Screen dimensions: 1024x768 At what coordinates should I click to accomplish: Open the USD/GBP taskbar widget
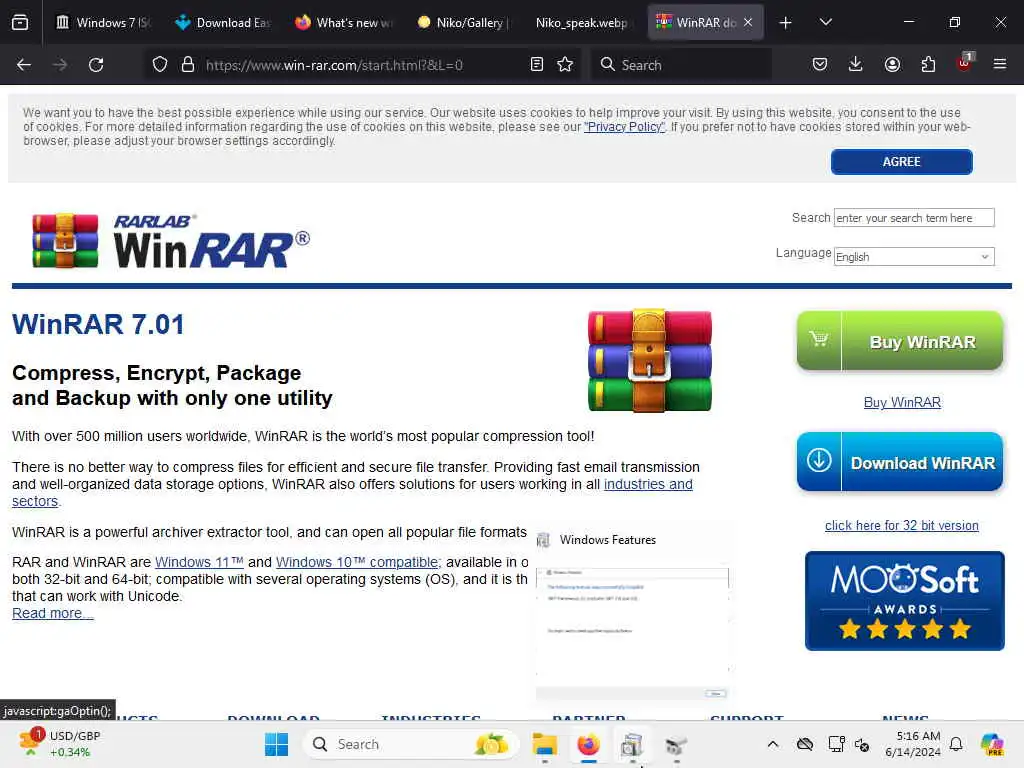tap(59, 744)
